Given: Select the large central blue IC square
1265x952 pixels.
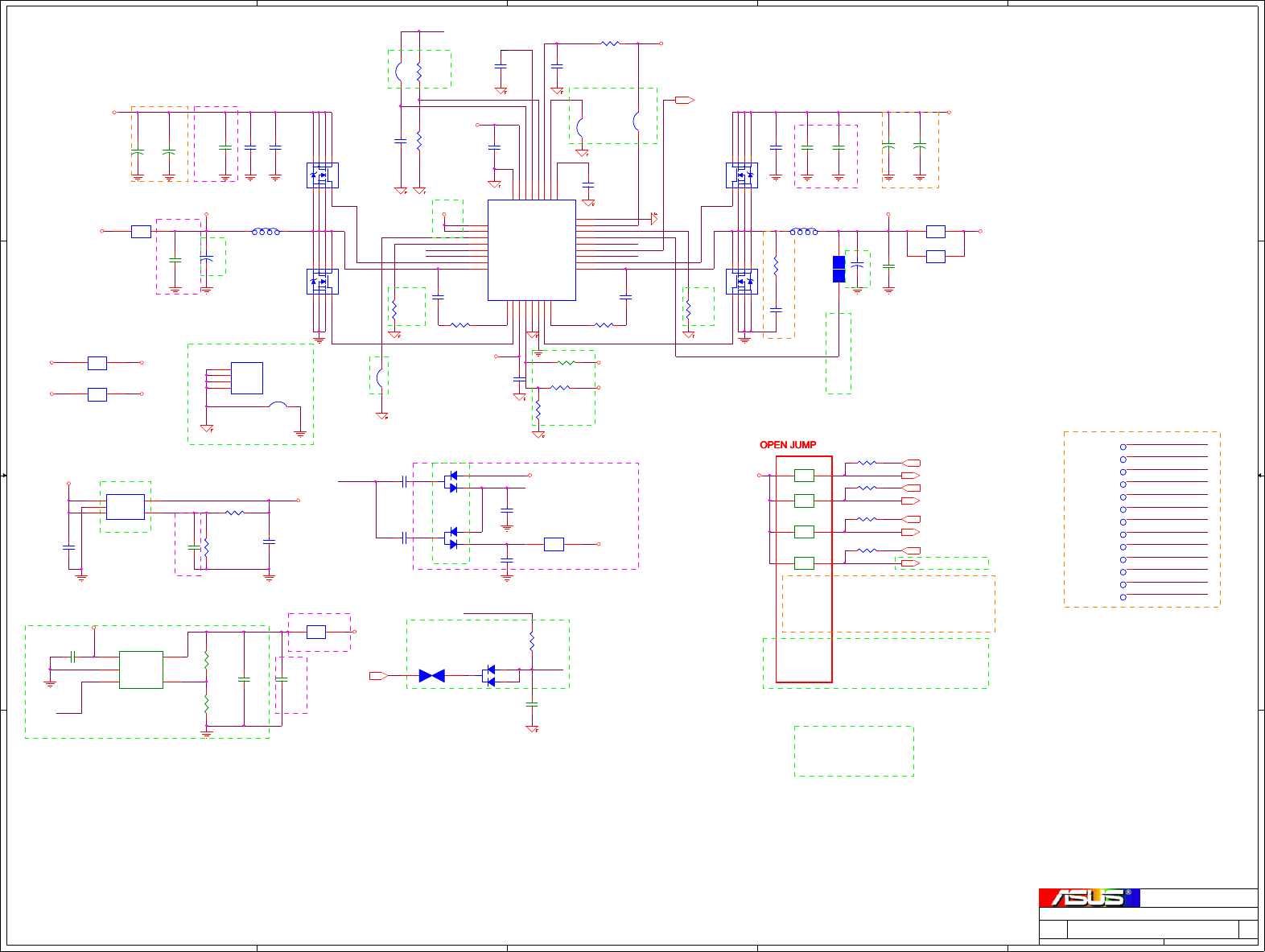Looking at the screenshot, I should [x=532, y=250].
